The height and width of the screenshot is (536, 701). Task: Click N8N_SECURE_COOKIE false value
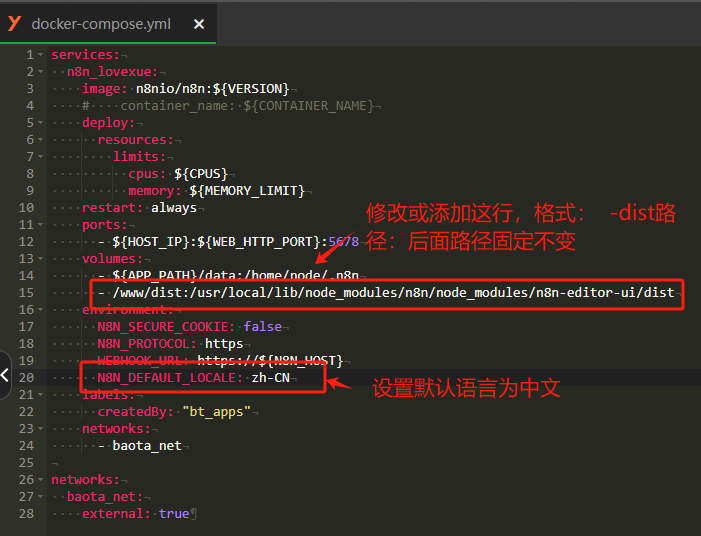[262, 326]
